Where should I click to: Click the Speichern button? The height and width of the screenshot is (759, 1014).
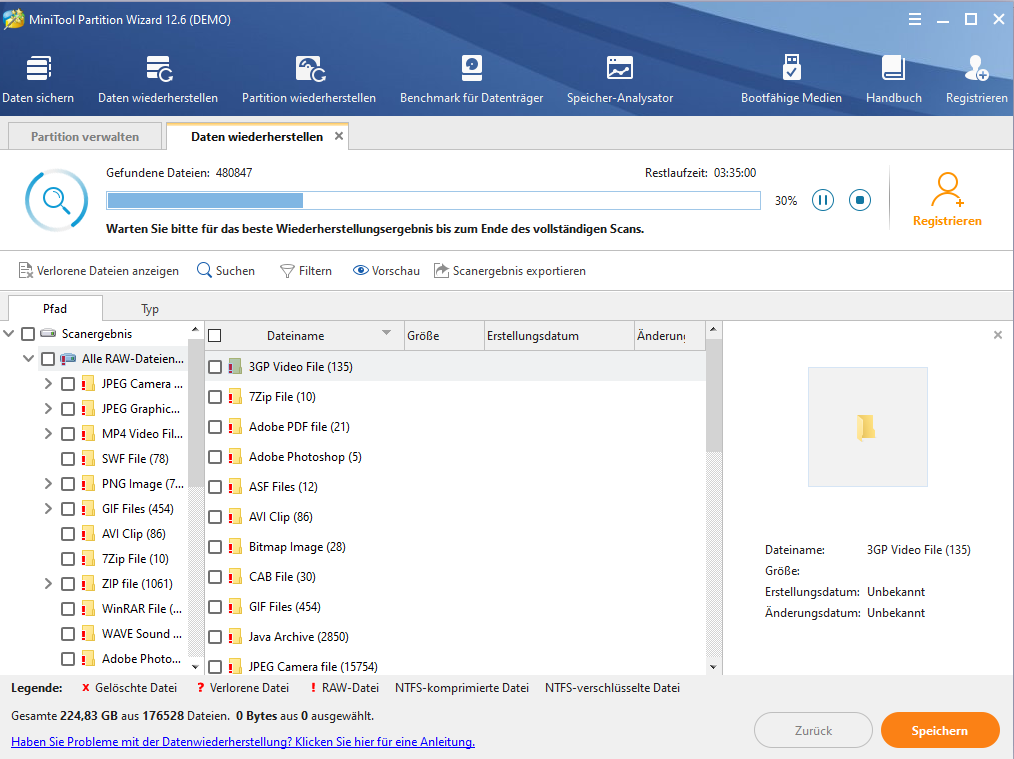940,731
